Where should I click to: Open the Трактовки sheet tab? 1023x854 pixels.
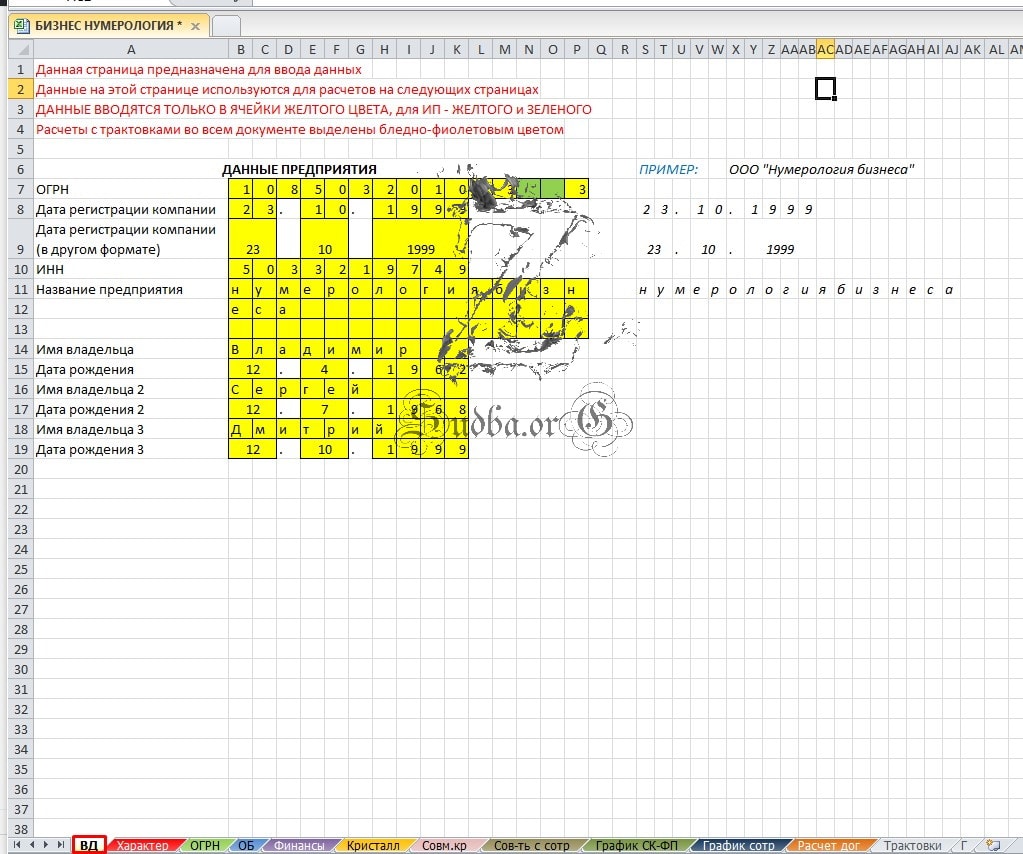click(x=912, y=846)
